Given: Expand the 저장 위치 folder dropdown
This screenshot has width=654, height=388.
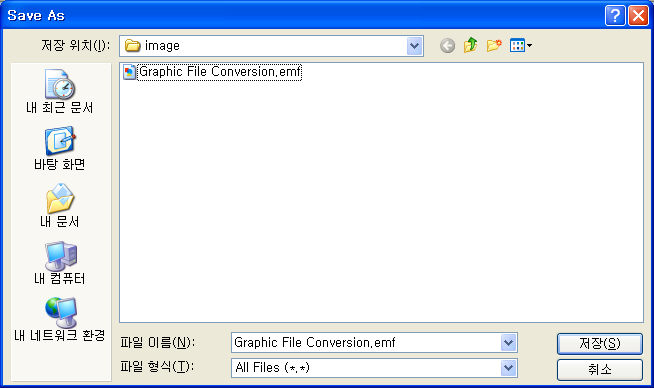Looking at the screenshot, I should point(415,46).
